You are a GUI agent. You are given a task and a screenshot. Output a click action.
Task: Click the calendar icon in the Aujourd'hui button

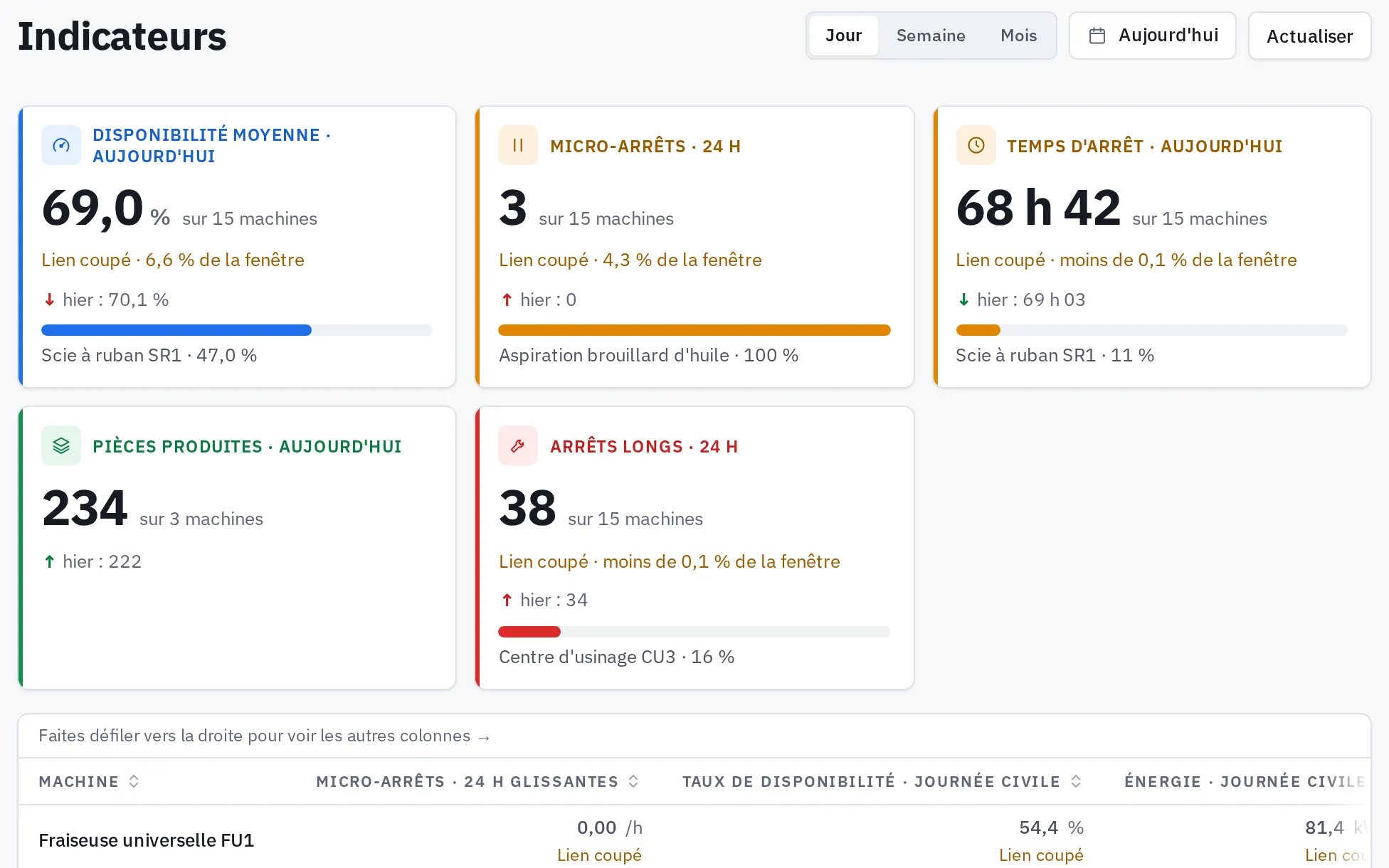point(1097,36)
